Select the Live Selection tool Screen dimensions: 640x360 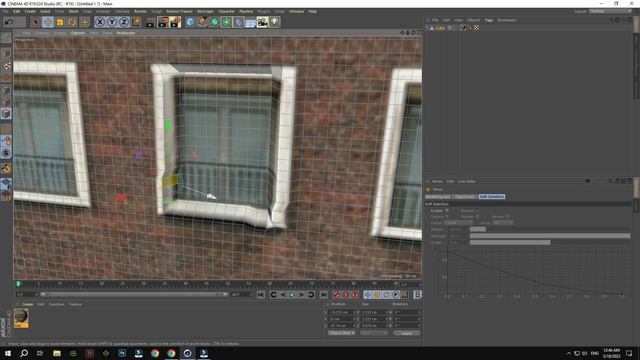click(36, 22)
